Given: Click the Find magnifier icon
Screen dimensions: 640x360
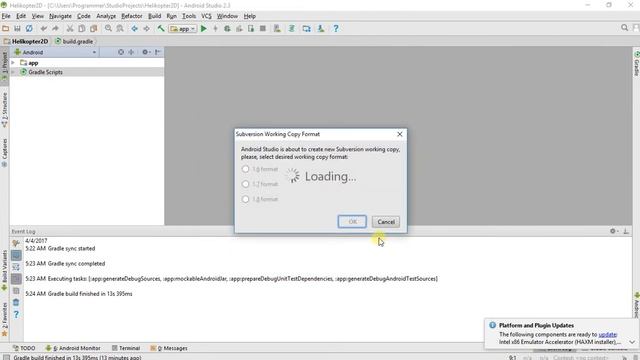Looking at the screenshot, I should coord(108,29).
